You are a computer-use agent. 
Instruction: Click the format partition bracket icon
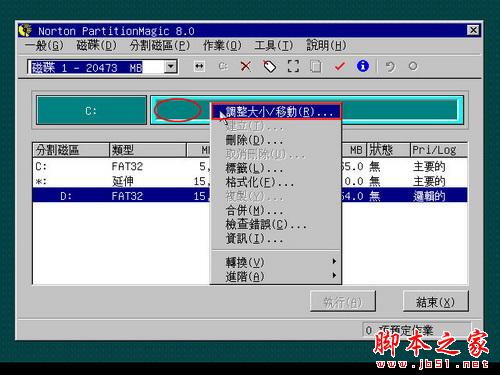(x=293, y=66)
